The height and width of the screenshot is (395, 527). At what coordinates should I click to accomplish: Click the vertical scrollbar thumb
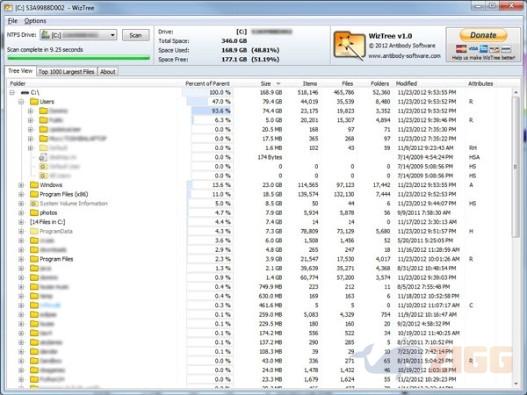click(516, 166)
